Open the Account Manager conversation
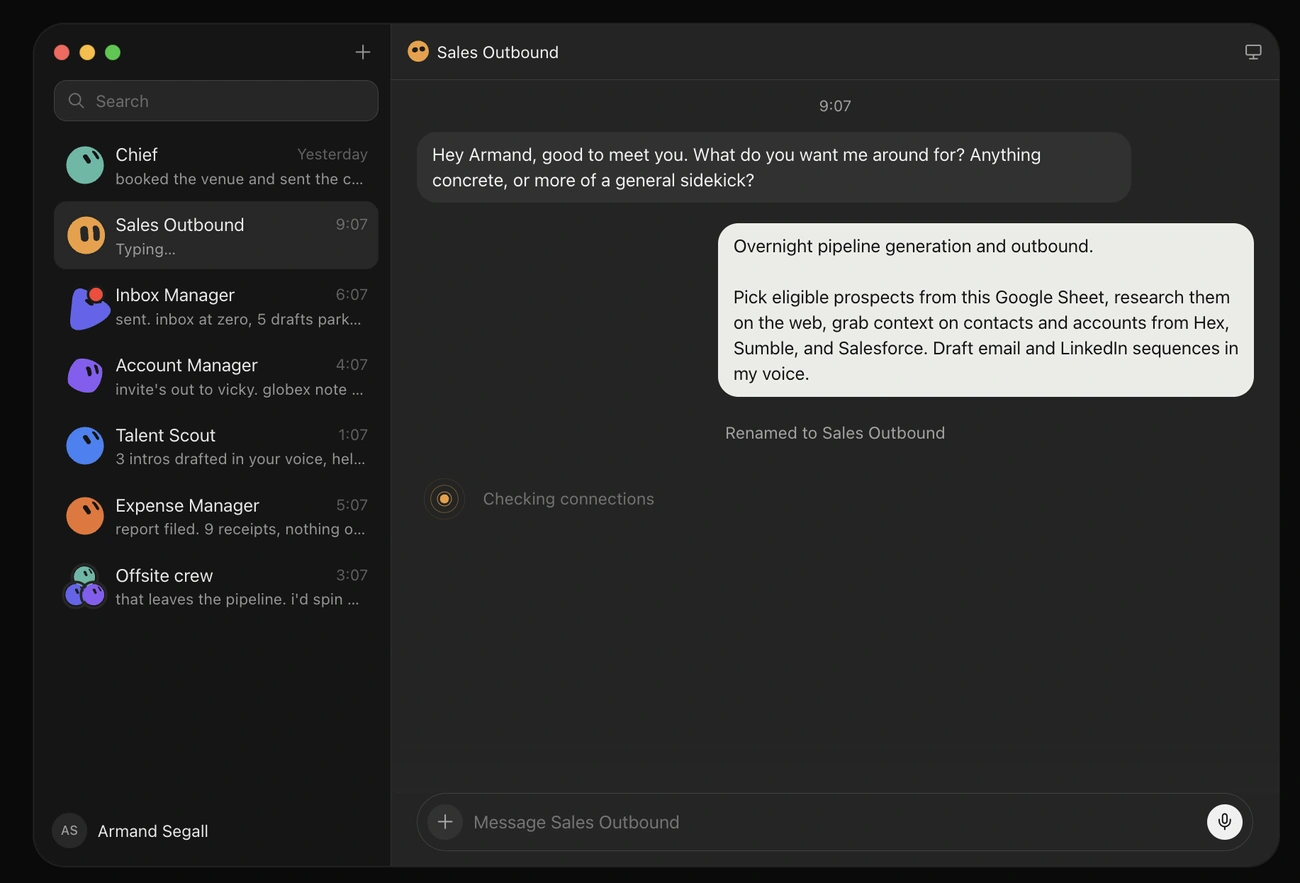Image resolution: width=1300 pixels, height=883 pixels. [216, 376]
